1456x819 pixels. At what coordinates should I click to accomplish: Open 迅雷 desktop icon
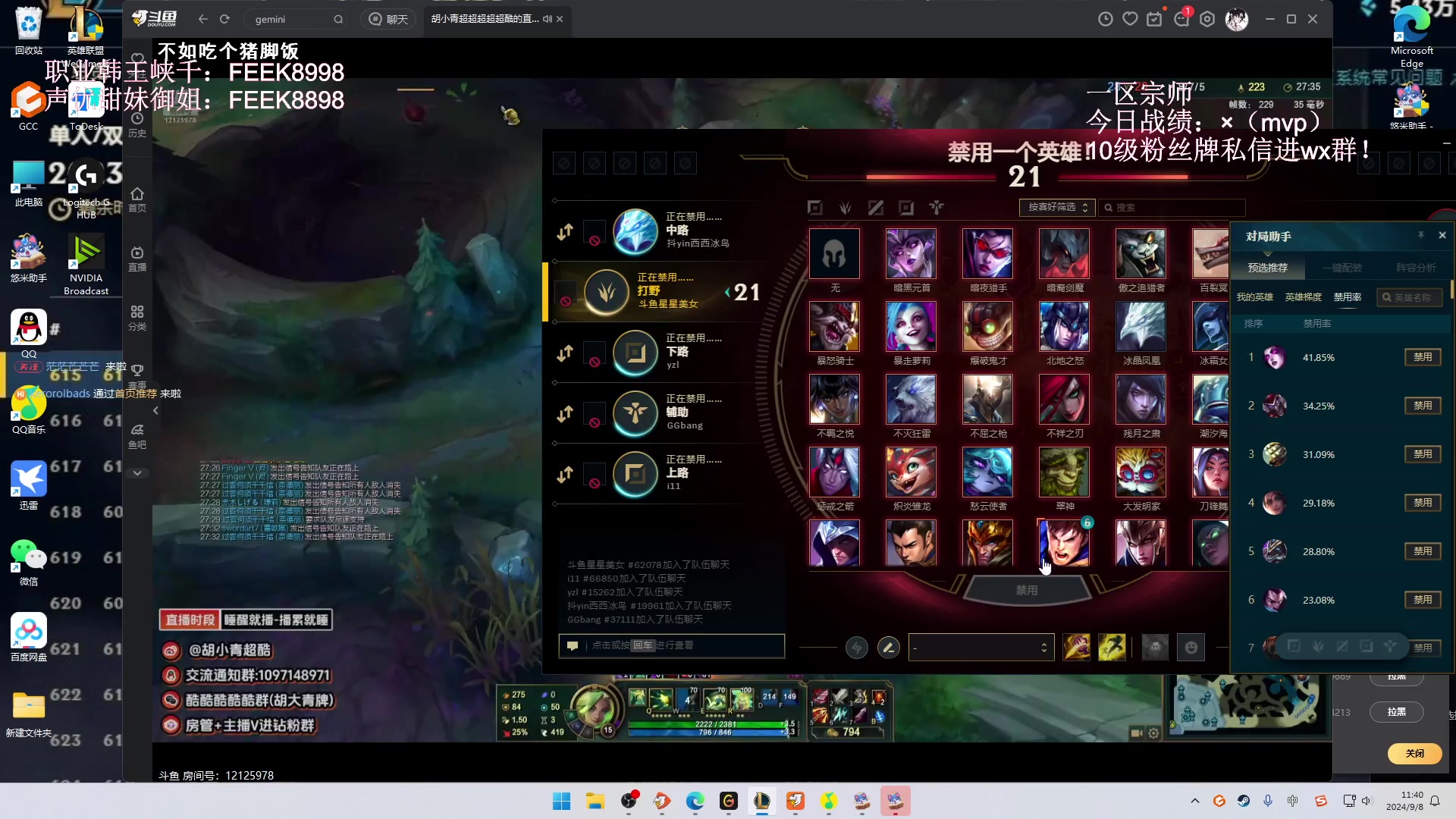coord(28,485)
